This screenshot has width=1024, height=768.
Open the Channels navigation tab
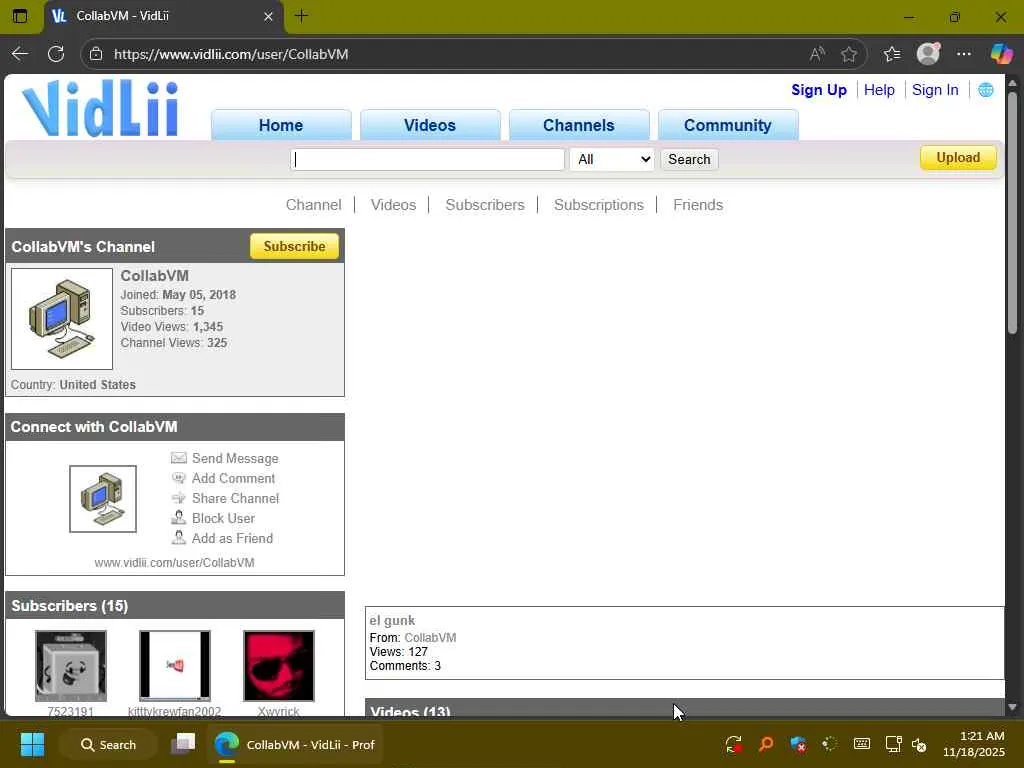pyautogui.click(x=579, y=125)
